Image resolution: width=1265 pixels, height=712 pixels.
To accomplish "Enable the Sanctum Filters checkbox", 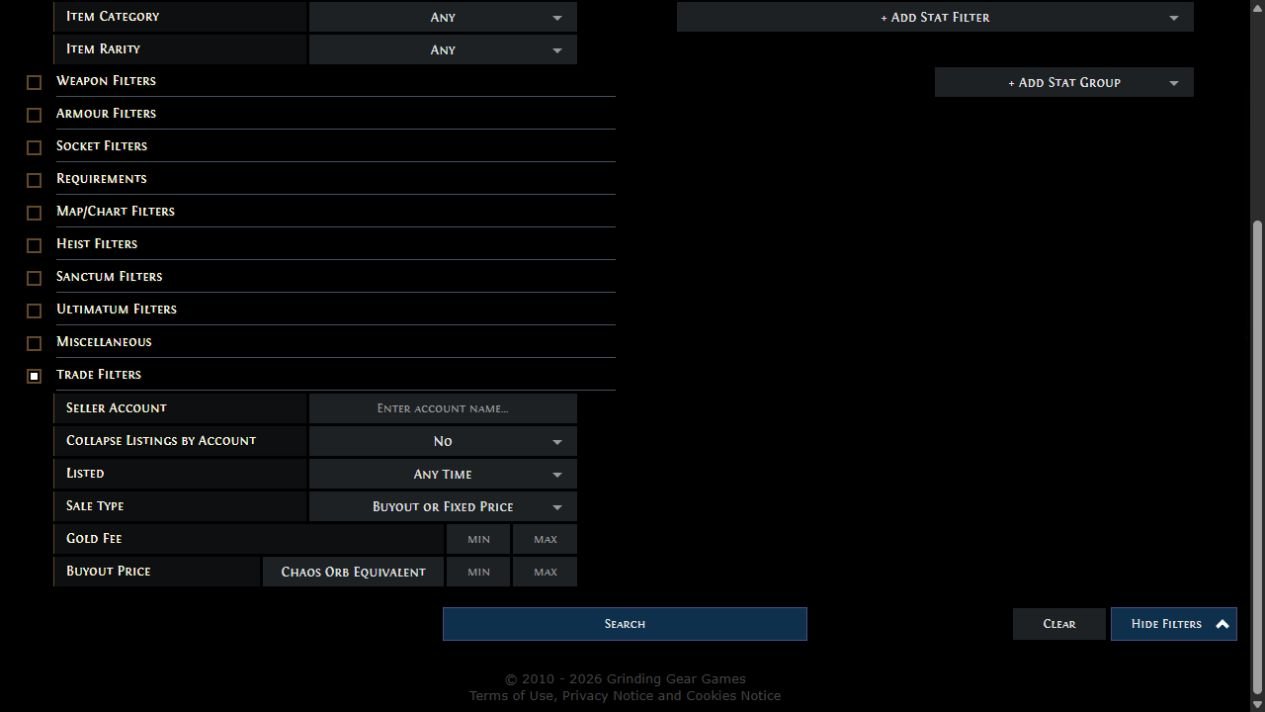I will [x=34, y=278].
